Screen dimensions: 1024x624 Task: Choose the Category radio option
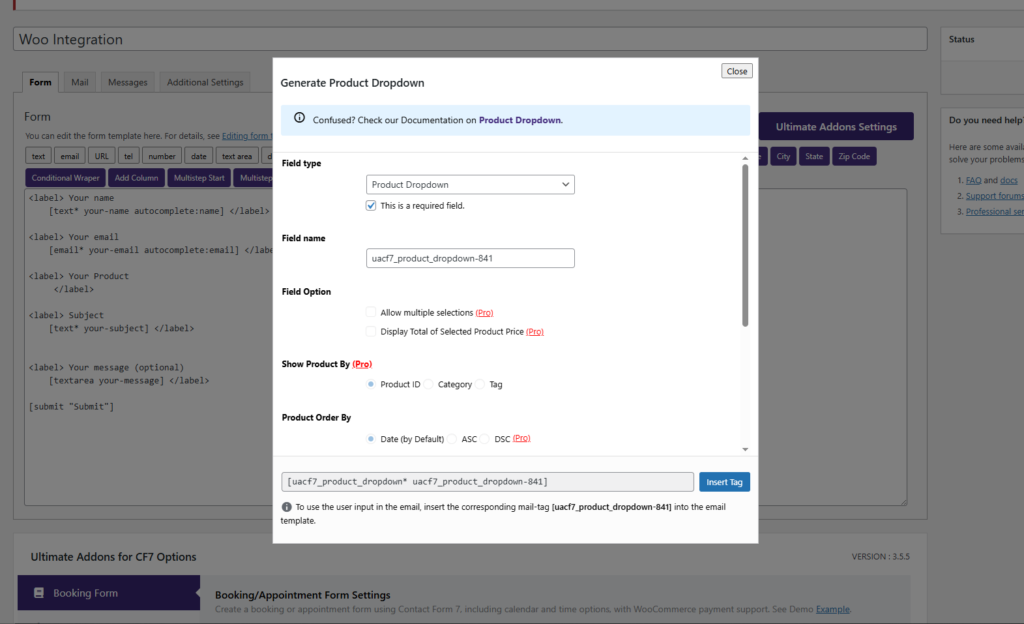[x=428, y=384]
